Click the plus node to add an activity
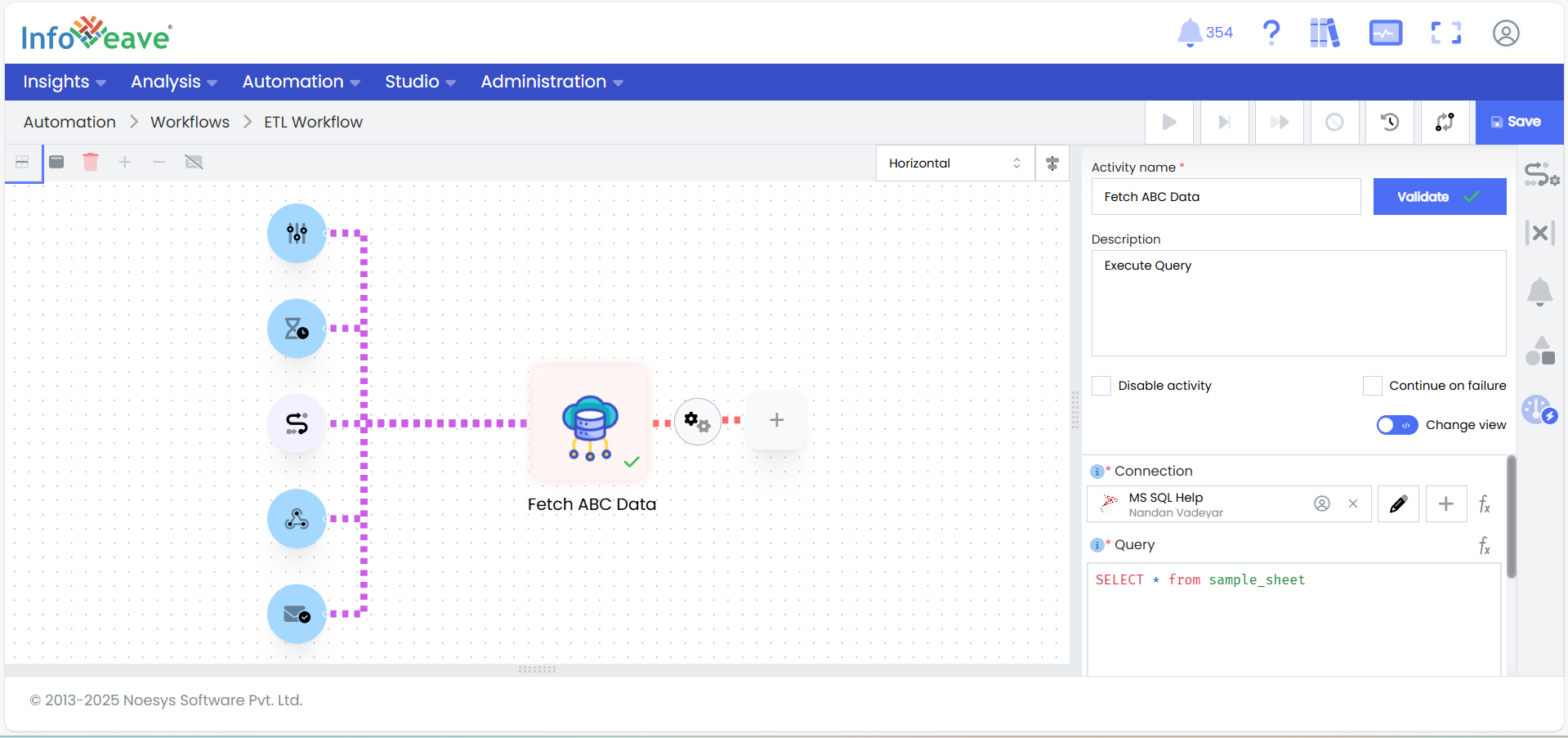1568x738 pixels. pos(776,420)
